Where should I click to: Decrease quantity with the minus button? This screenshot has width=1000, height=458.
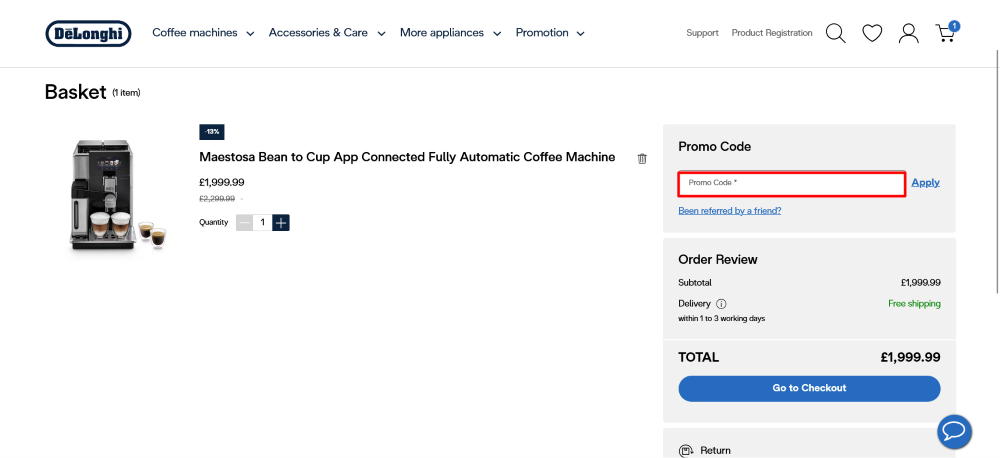coord(244,223)
